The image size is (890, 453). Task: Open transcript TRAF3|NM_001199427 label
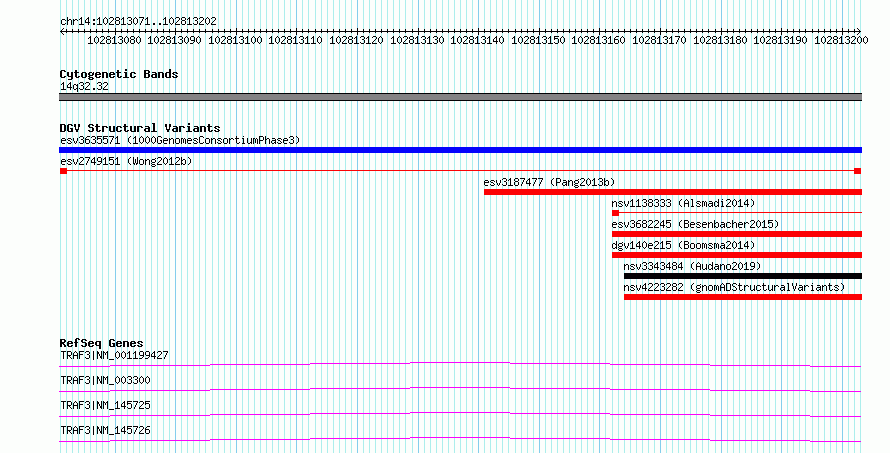coord(114,355)
